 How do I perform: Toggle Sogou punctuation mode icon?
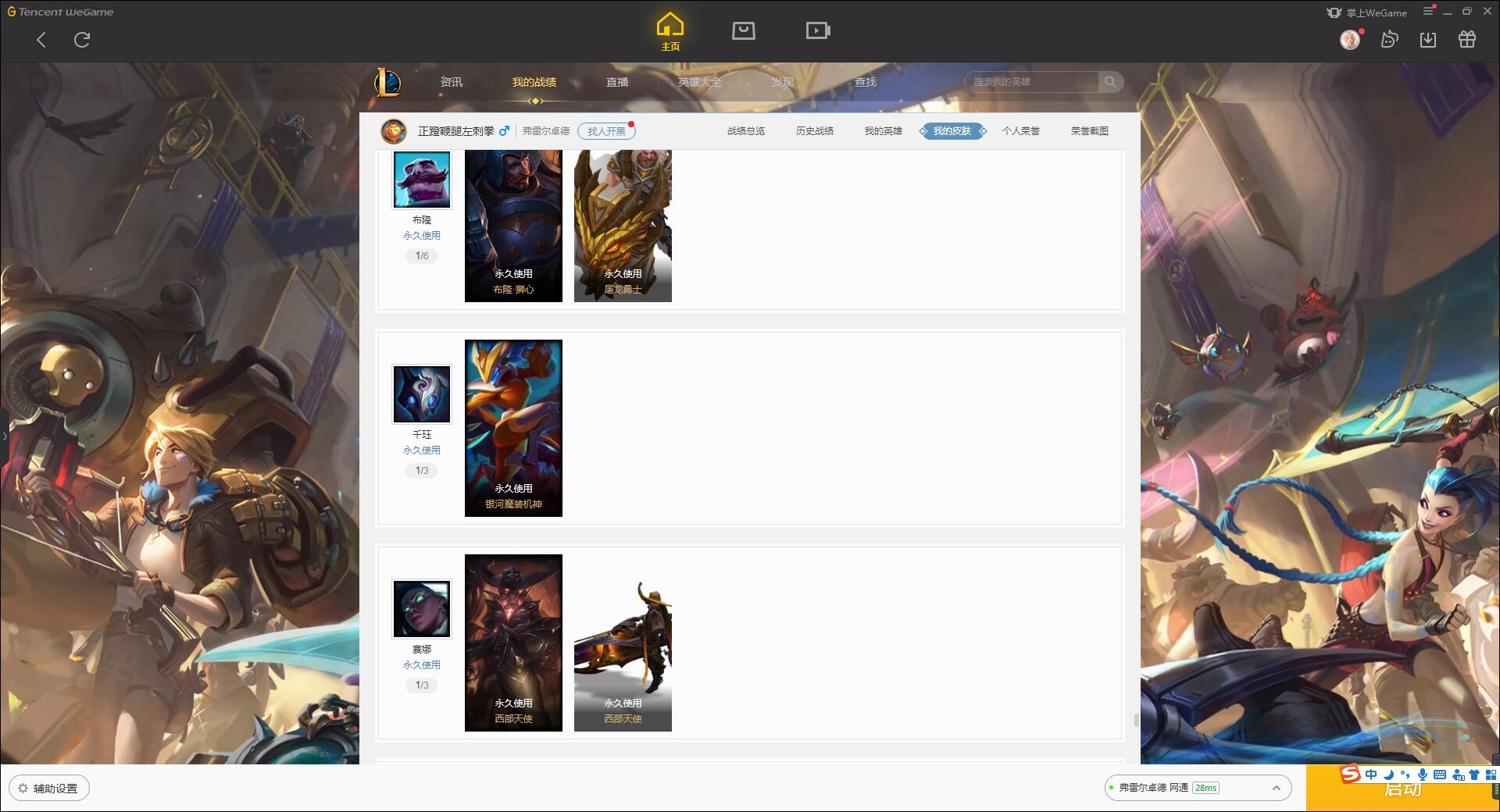coord(1405,775)
